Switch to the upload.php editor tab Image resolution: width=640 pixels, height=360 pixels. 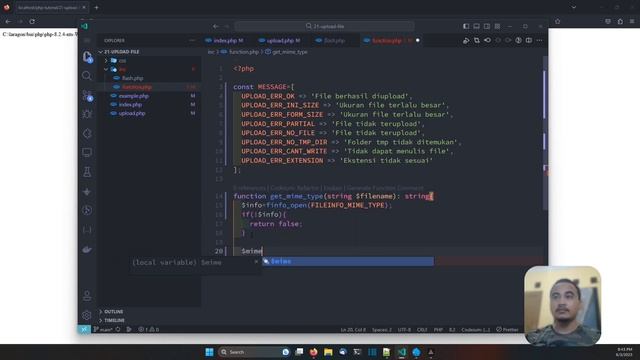click(x=280, y=40)
